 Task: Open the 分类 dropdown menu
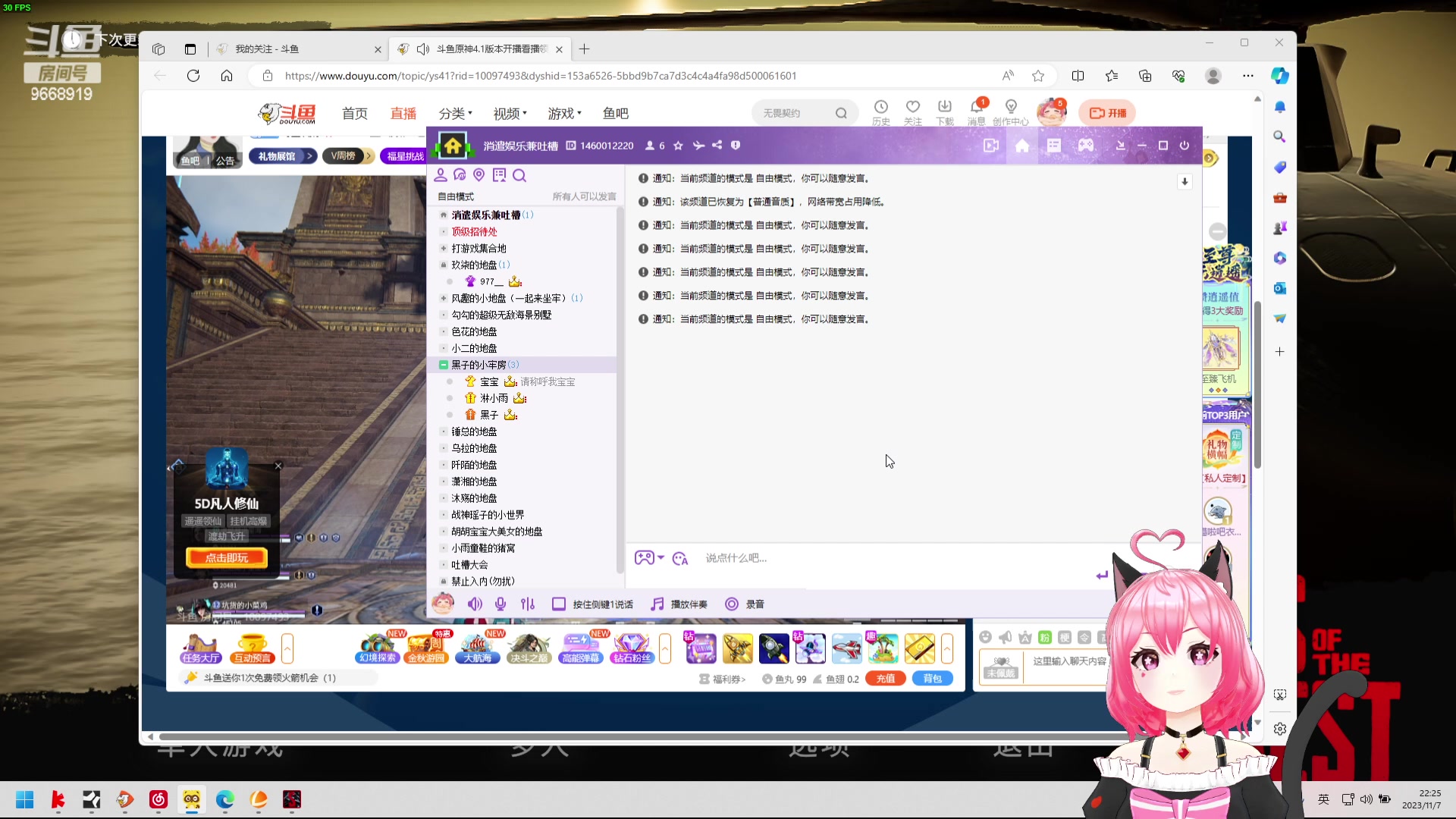(x=455, y=114)
